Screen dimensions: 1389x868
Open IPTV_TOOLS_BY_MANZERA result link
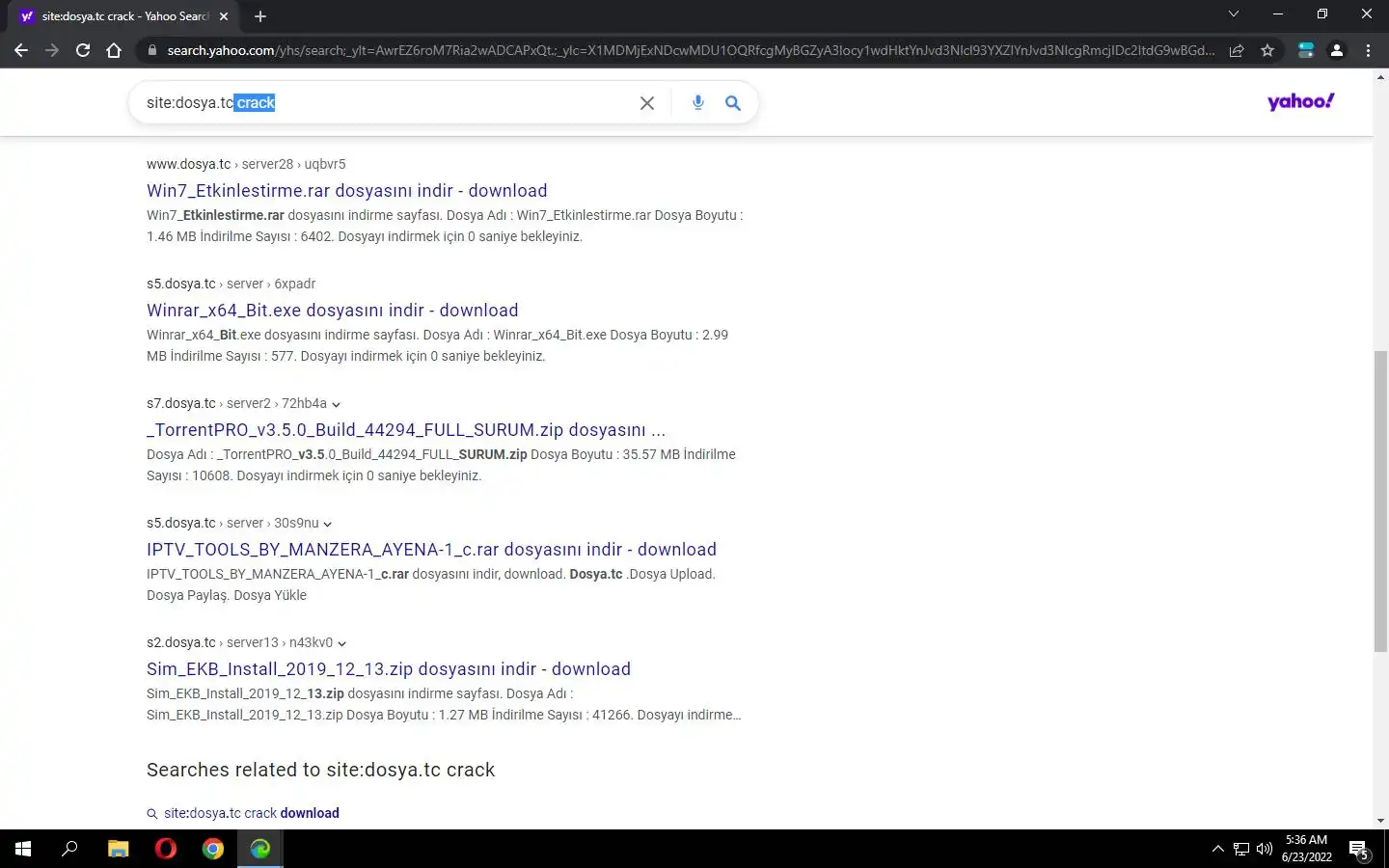tap(431, 550)
